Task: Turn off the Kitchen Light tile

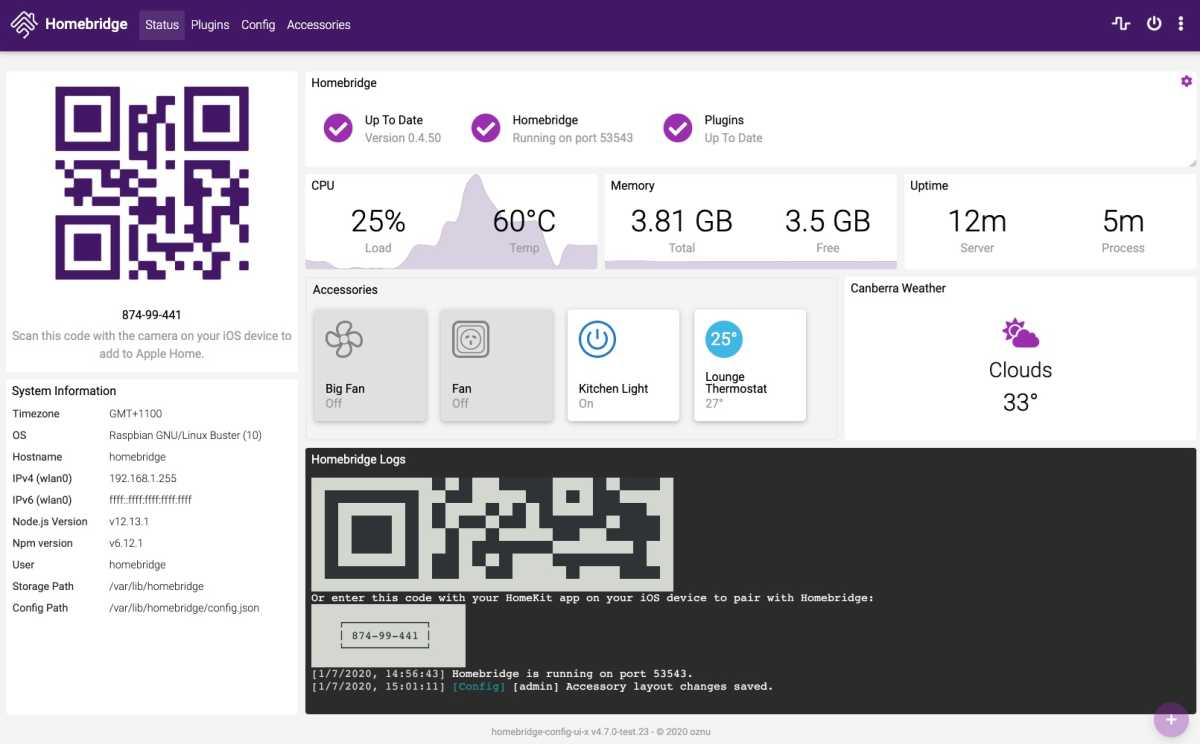Action: click(623, 365)
